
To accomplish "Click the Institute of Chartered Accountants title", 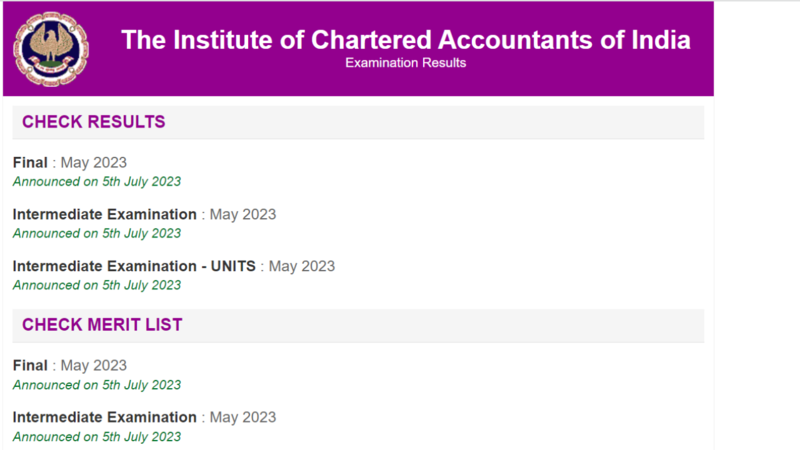I will pos(405,40).
